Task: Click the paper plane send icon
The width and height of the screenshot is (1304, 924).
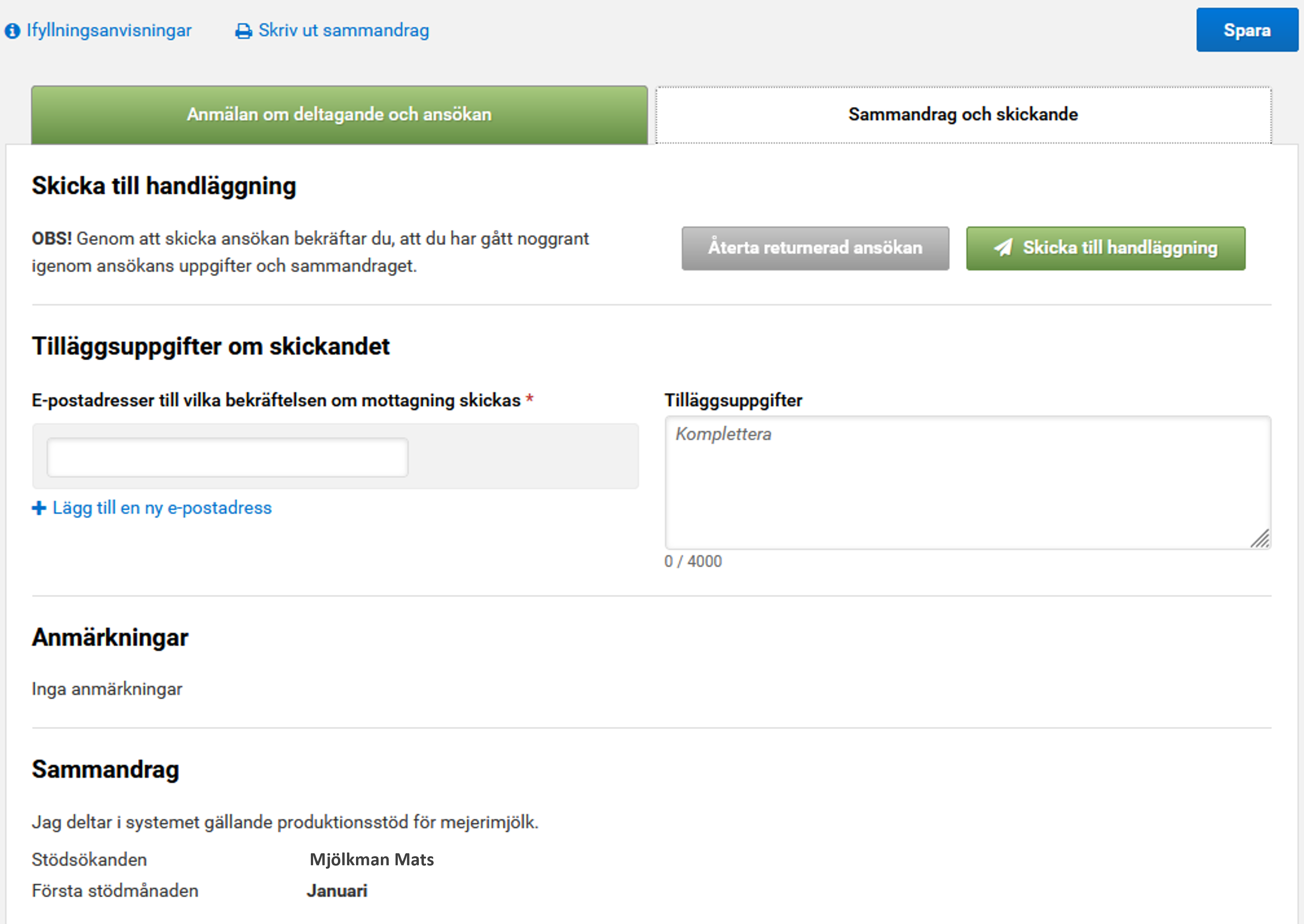Action: 1003,248
